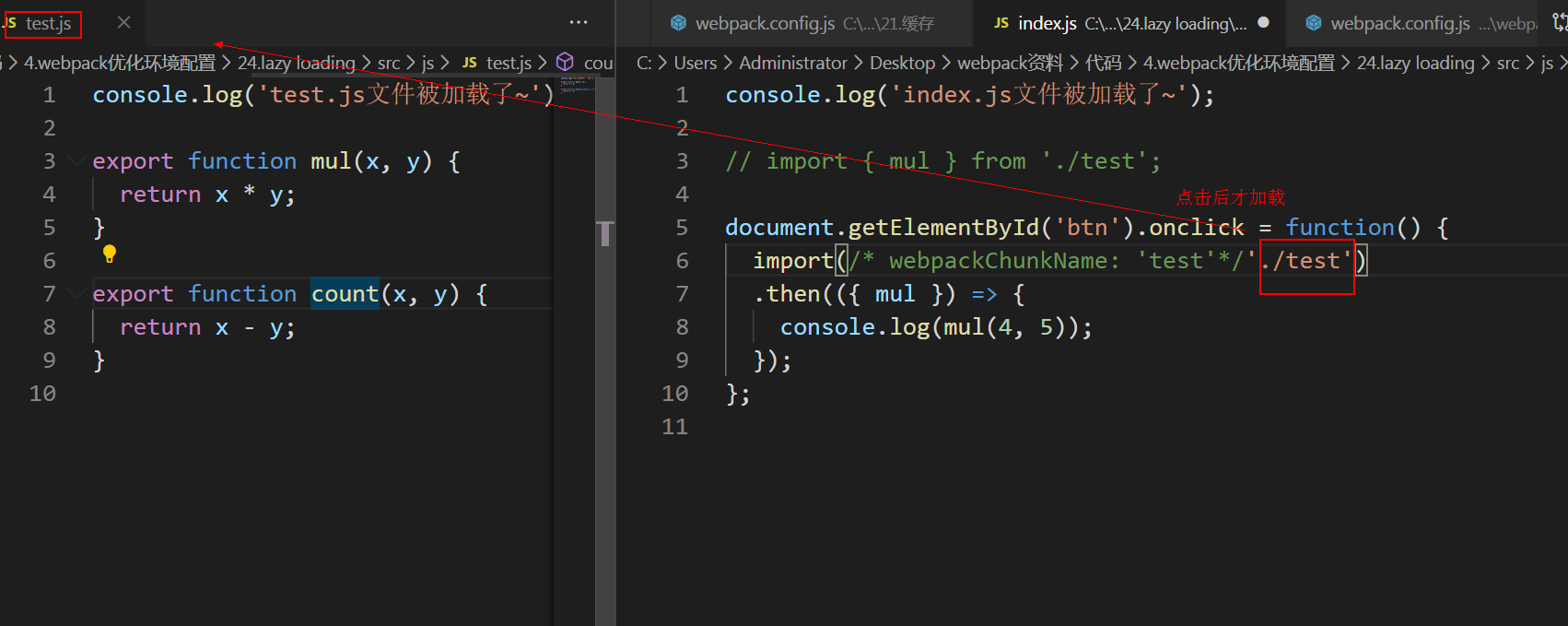1568x626 pixels.
Task: Click the webpack icon on the 21.缓存 tab
Action: point(678,23)
